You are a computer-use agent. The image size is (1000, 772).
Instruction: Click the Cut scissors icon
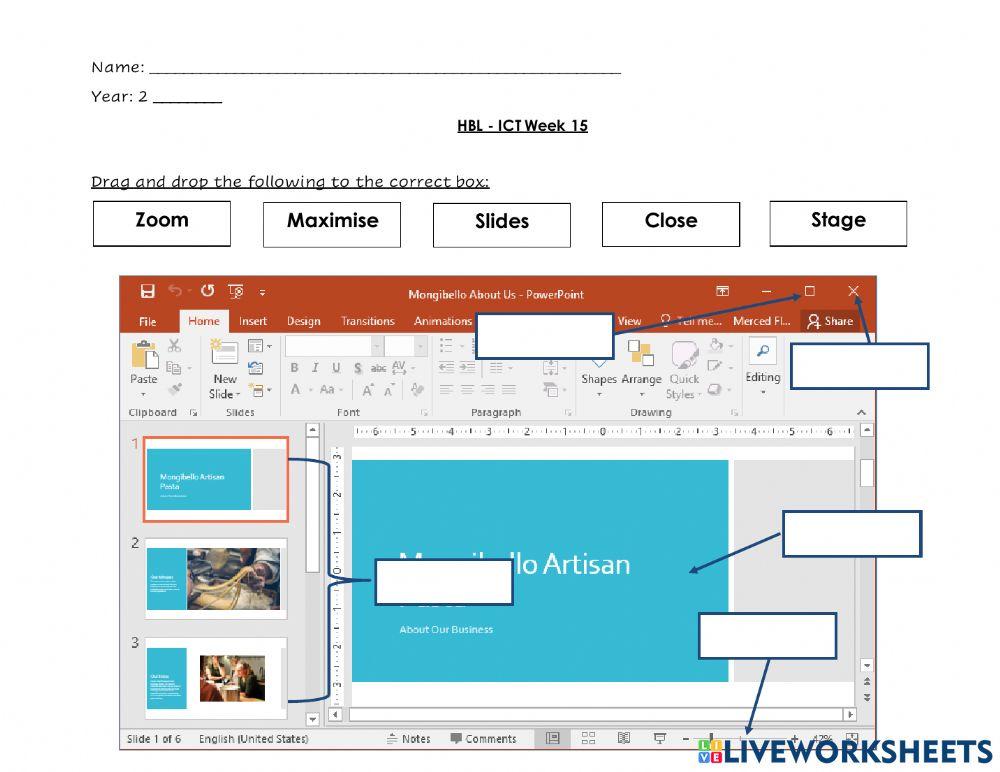[x=174, y=346]
